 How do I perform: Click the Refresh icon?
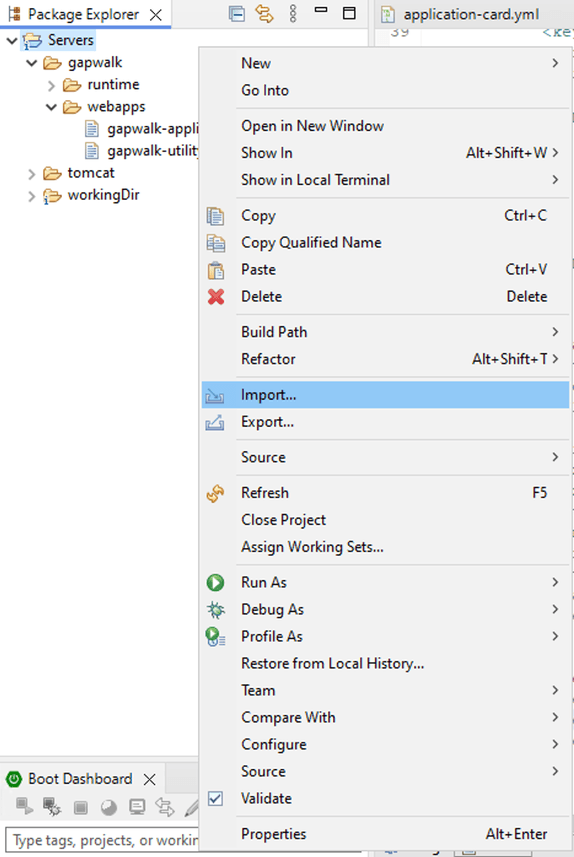(215, 494)
